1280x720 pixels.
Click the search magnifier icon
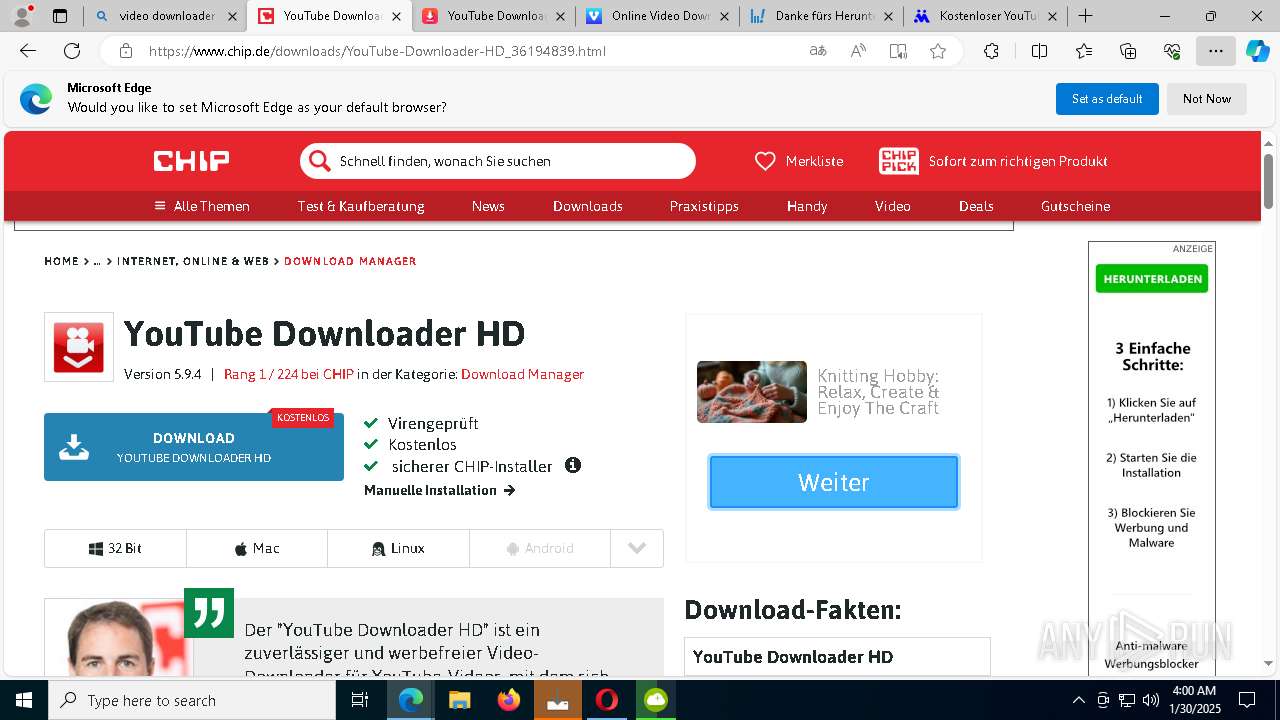point(319,161)
